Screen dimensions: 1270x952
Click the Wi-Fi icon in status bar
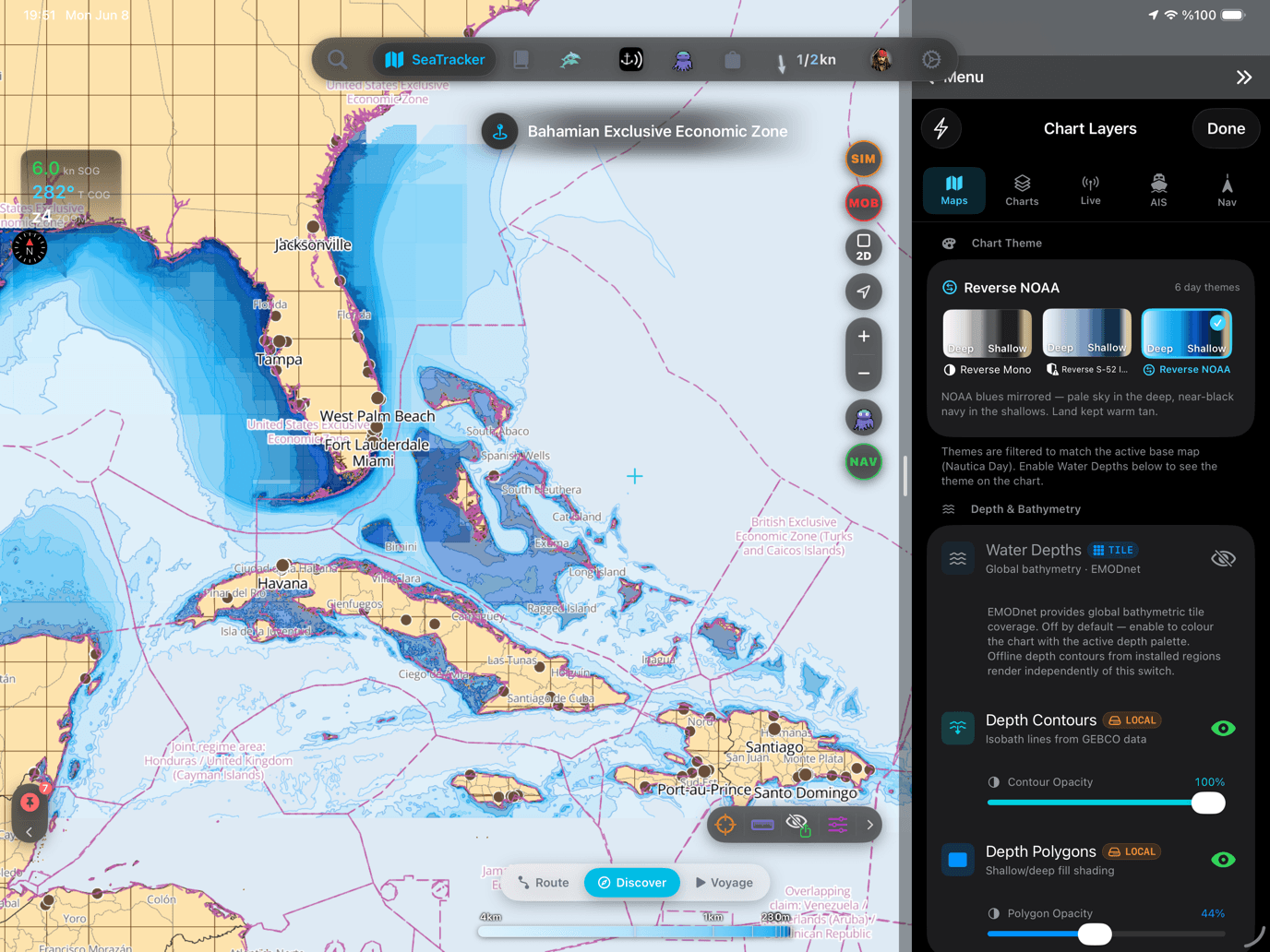click(x=1170, y=15)
